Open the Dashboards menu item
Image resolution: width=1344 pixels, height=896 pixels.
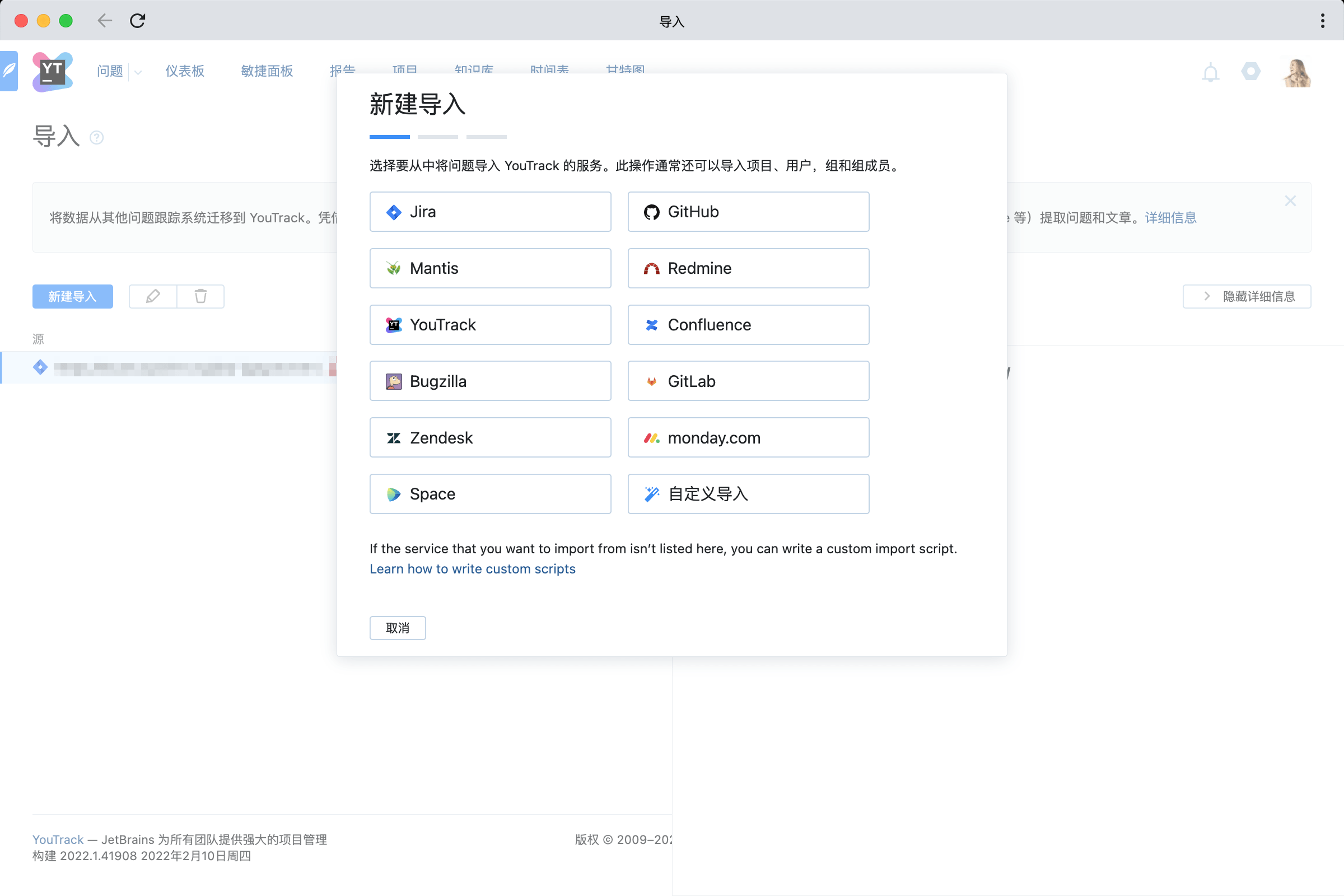point(185,72)
